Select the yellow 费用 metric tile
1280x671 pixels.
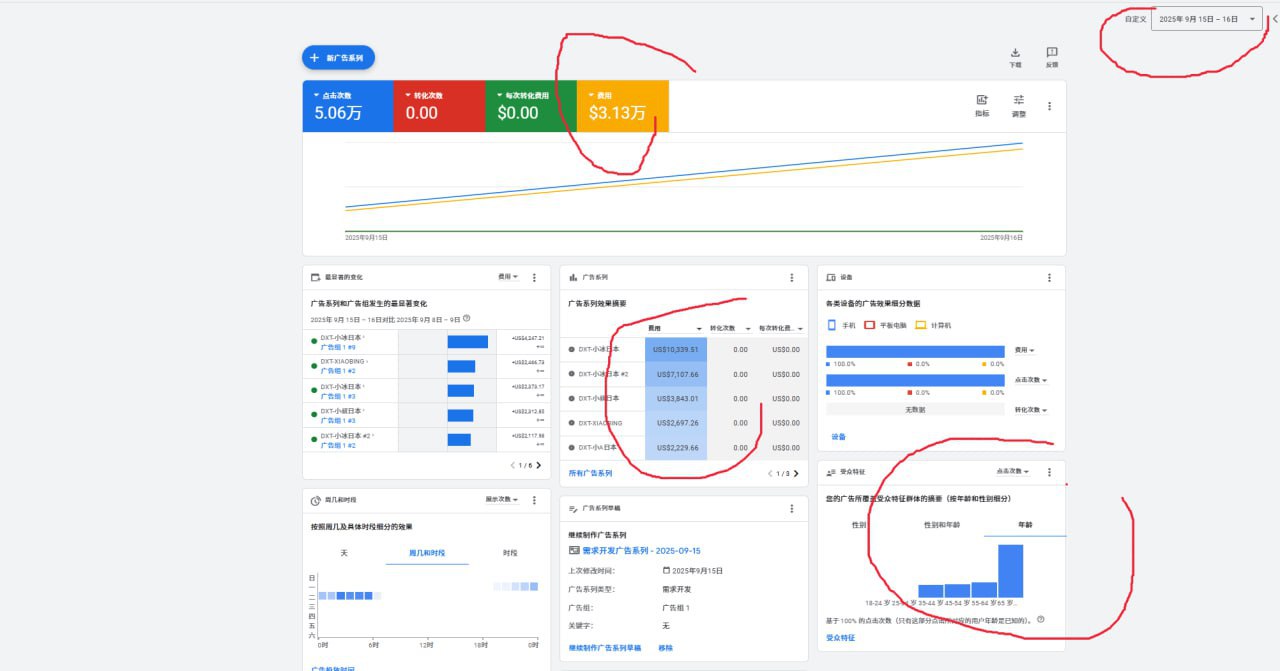click(622, 106)
